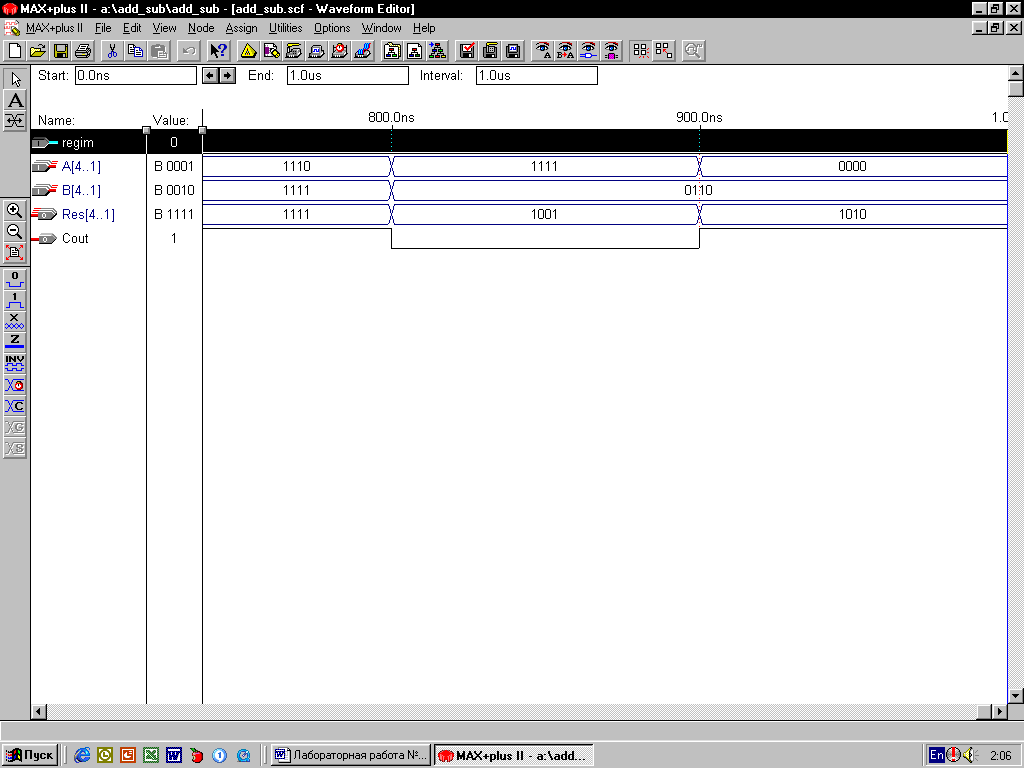Image resolution: width=1024 pixels, height=768 pixels.
Task: Open context-sensitive help arrow tool
Action: click(218, 51)
